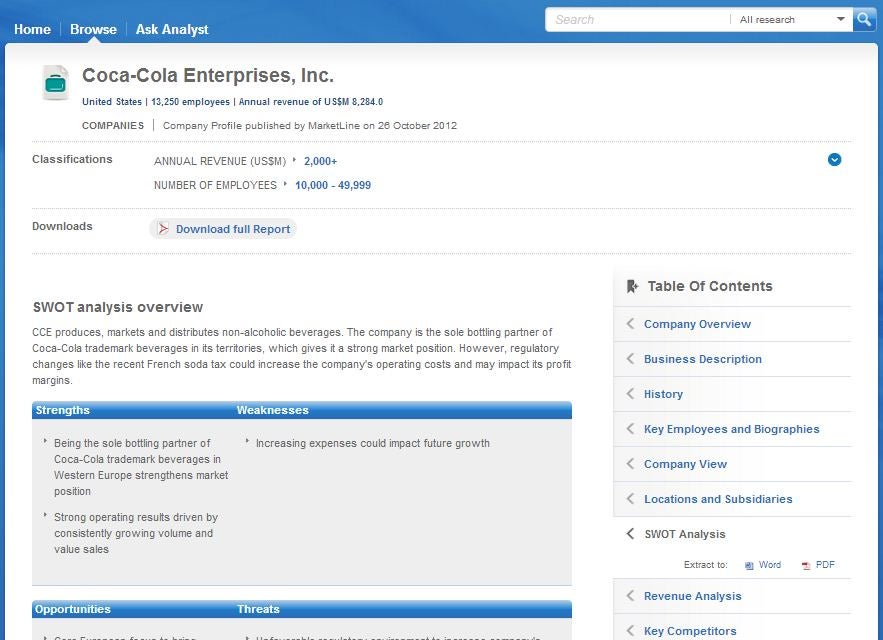Click Annual revenue of US$M 8,284.0
Viewport: 883px width, 640px height.
click(311, 102)
